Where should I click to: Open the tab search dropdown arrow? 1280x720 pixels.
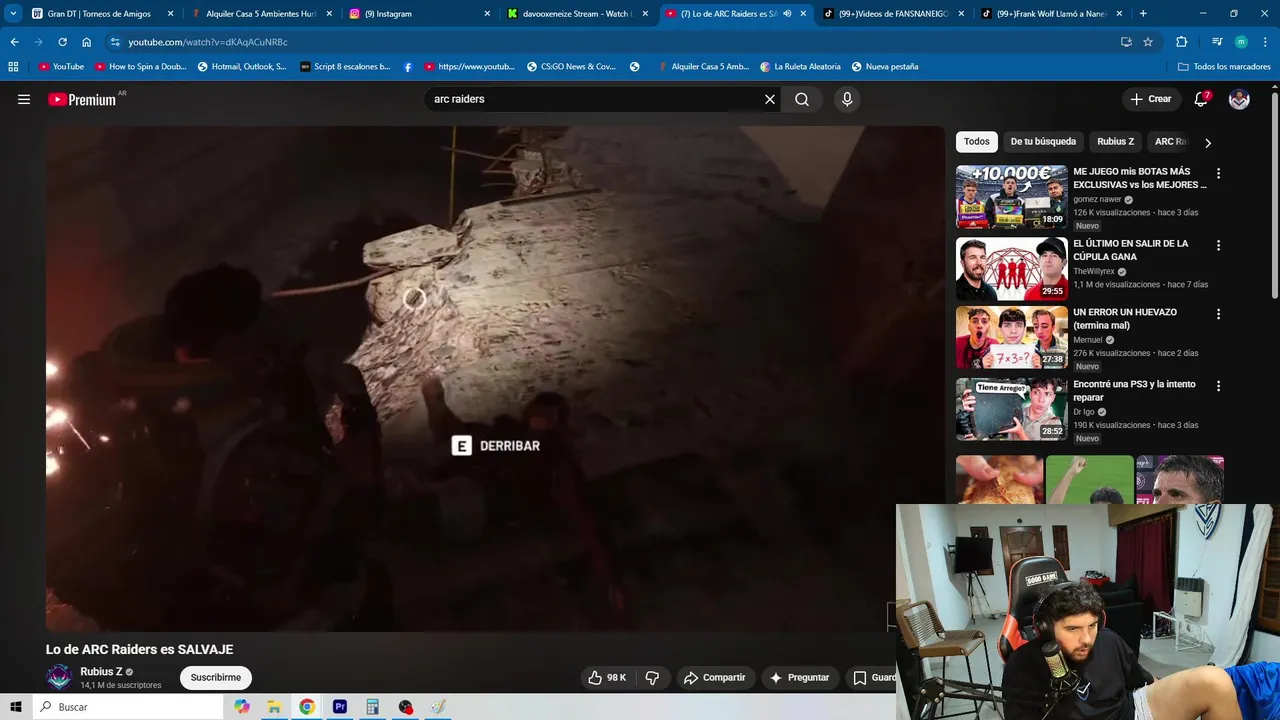click(x=13, y=14)
